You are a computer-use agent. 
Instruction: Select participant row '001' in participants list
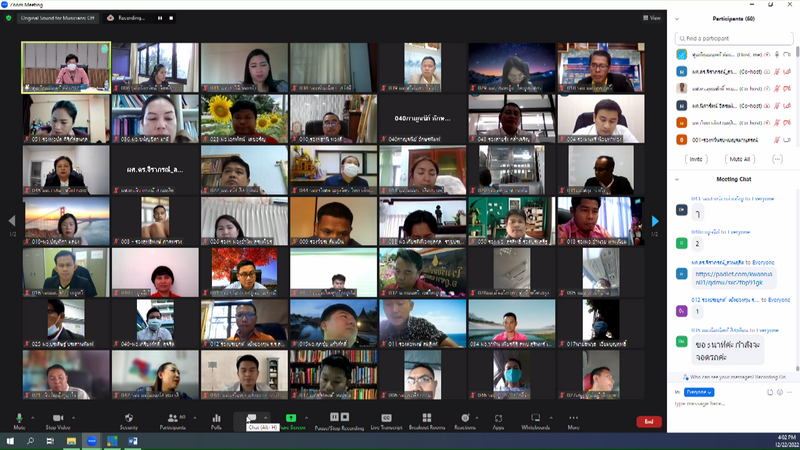point(733,139)
